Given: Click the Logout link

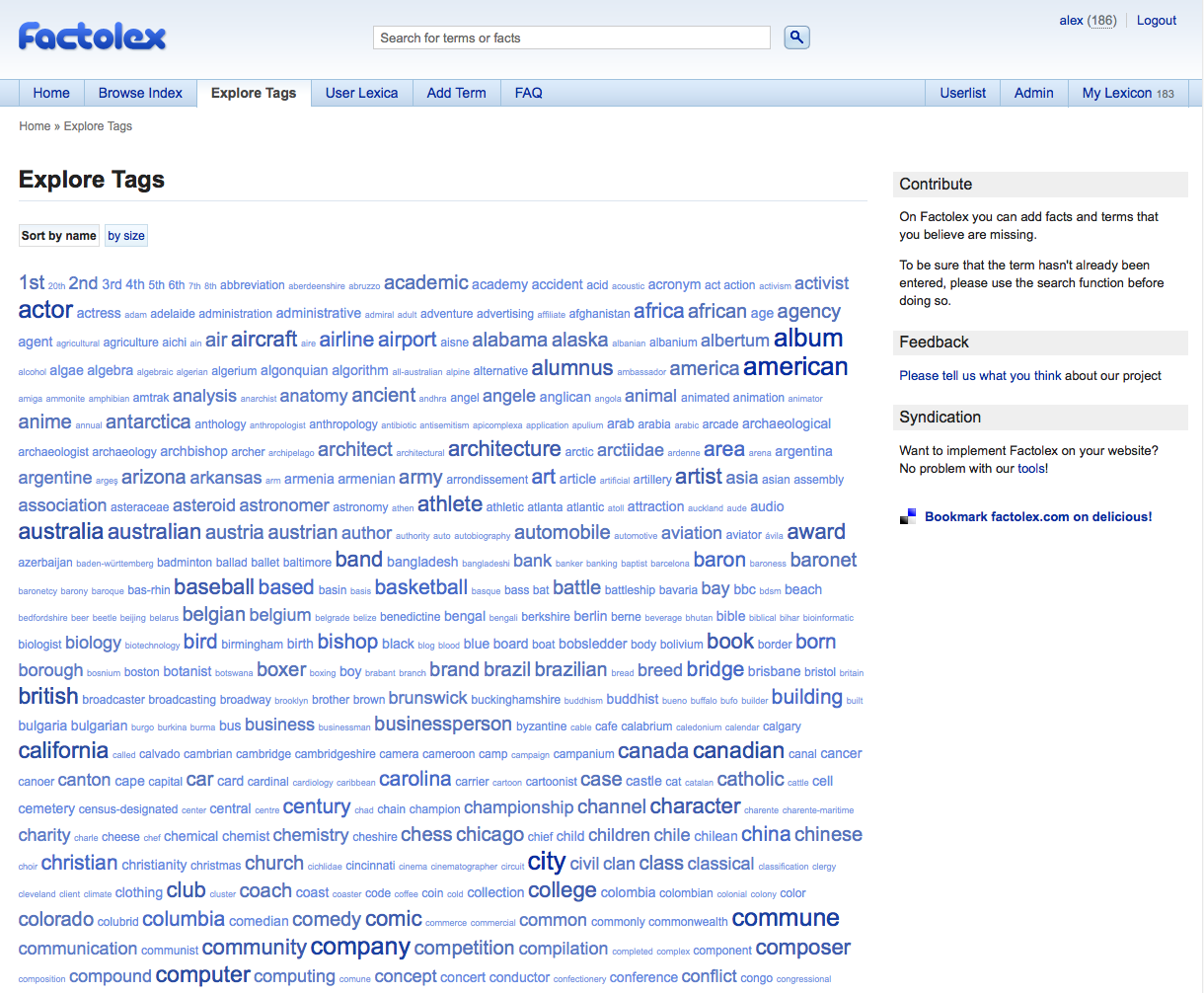Looking at the screenshot, I should tap(1157, 20).
